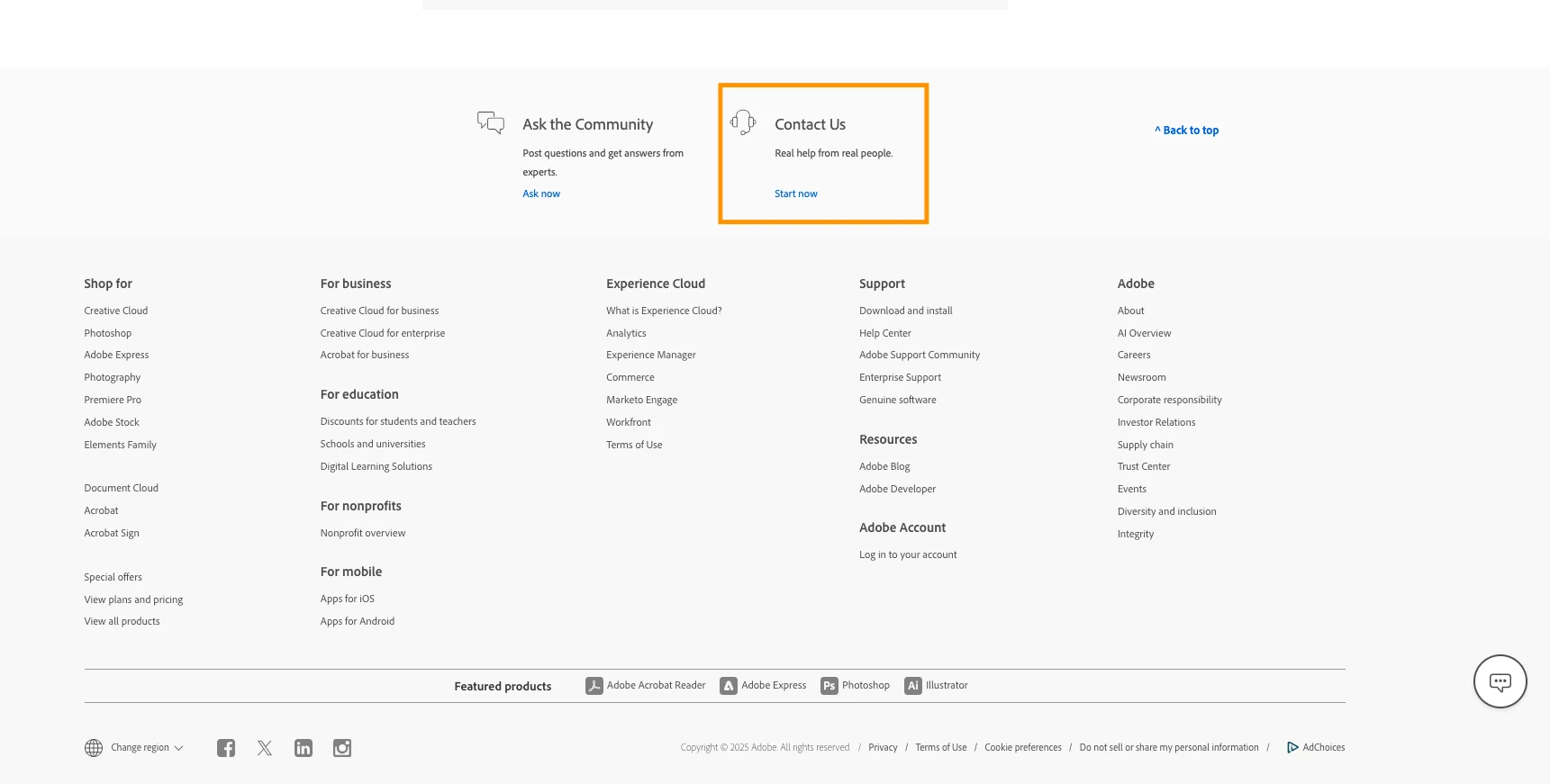Screen dimensions: 1550x784
Task: Open Photoshop link under Shop for
Action: [108, 333]
